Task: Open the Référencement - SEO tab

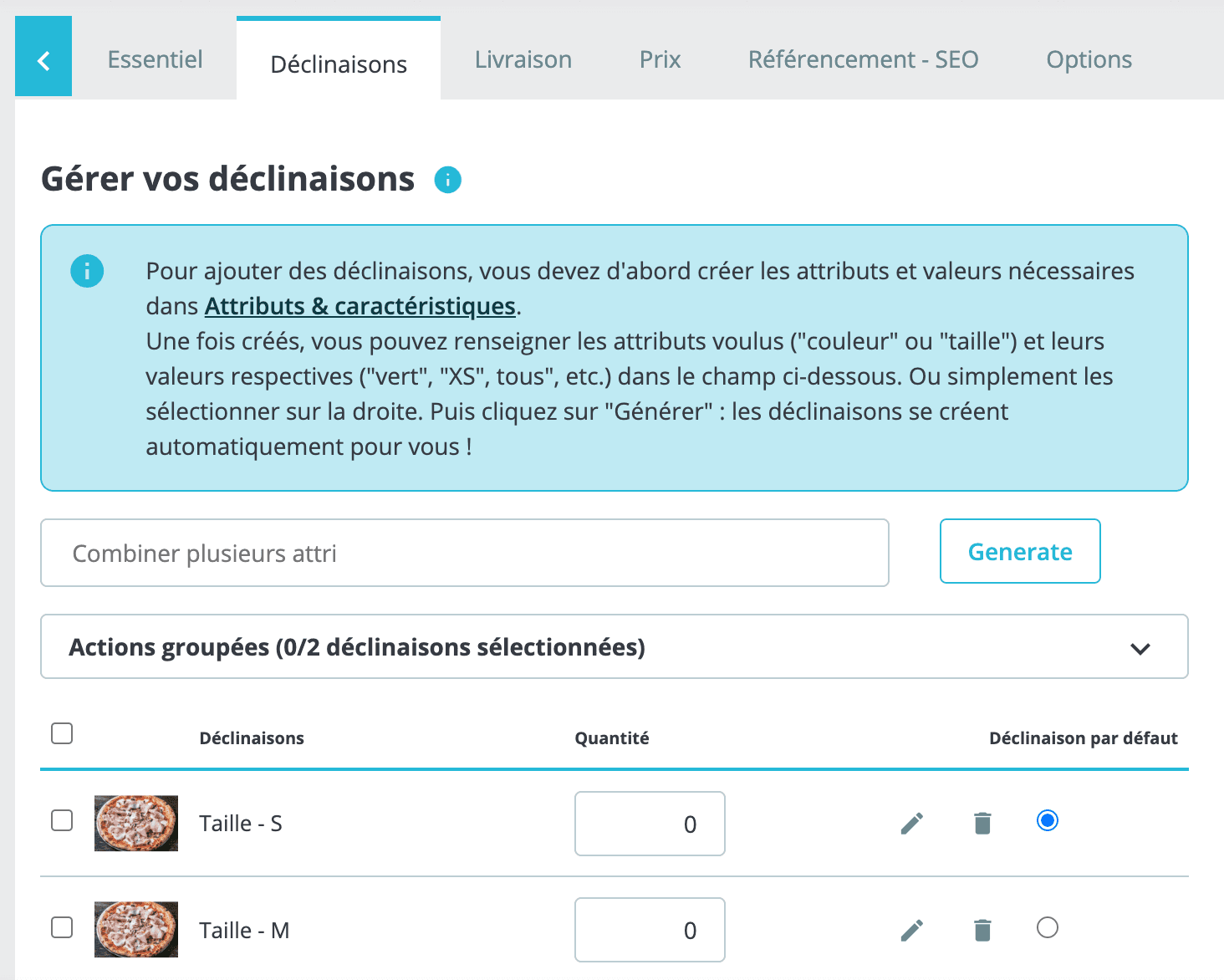Action: click(863, 59)
